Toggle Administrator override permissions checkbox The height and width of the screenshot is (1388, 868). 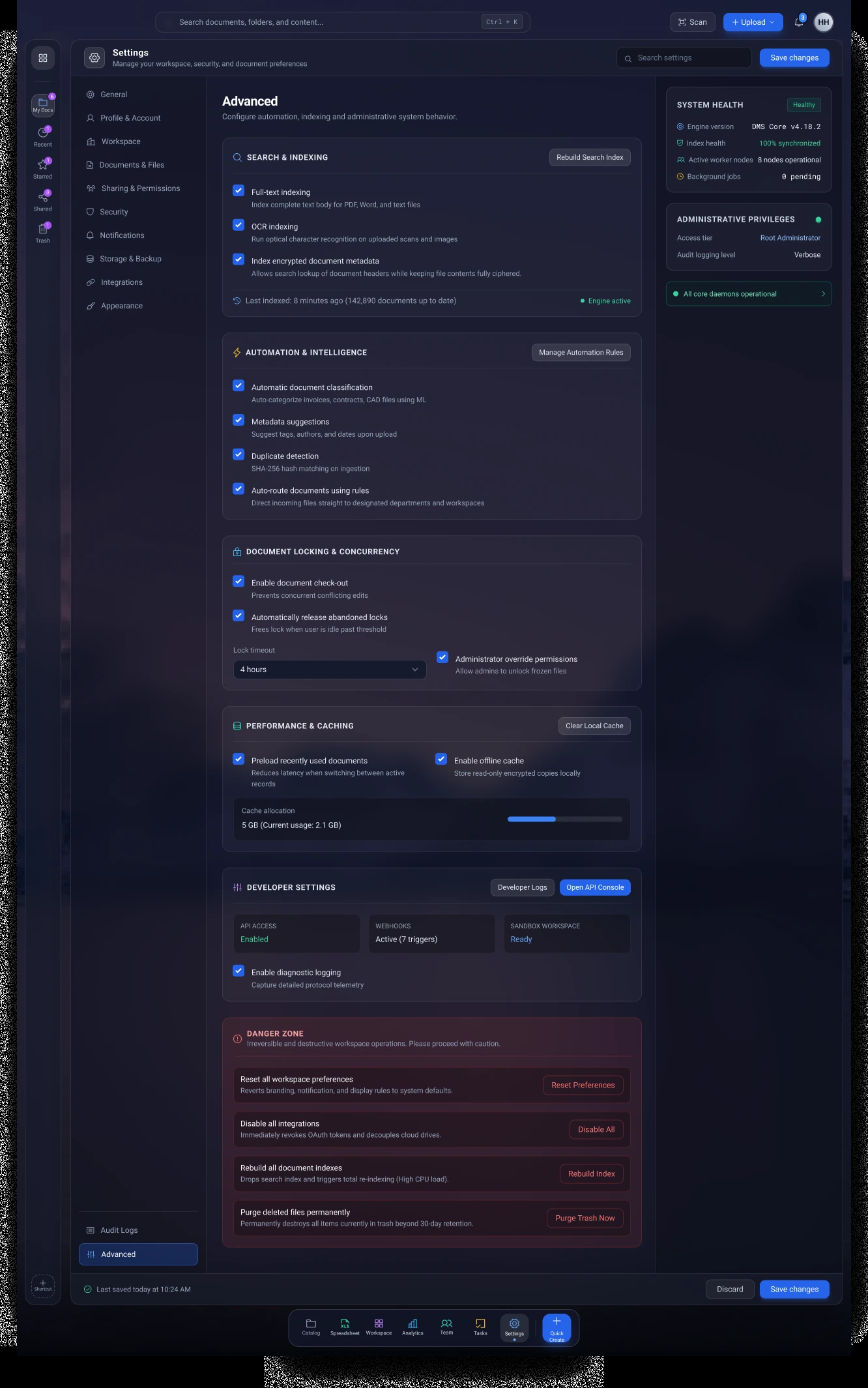[442, 657]
